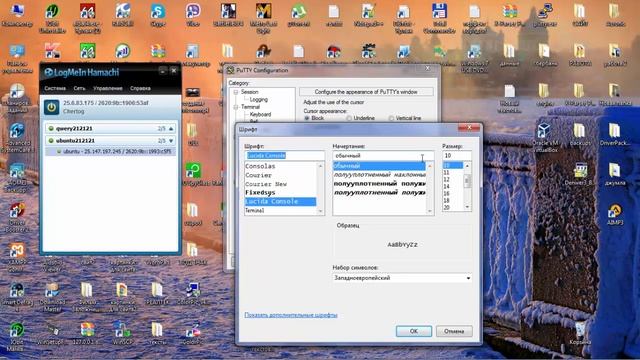Collapse the query212121 network in Hamachi

tap(171, 129)
